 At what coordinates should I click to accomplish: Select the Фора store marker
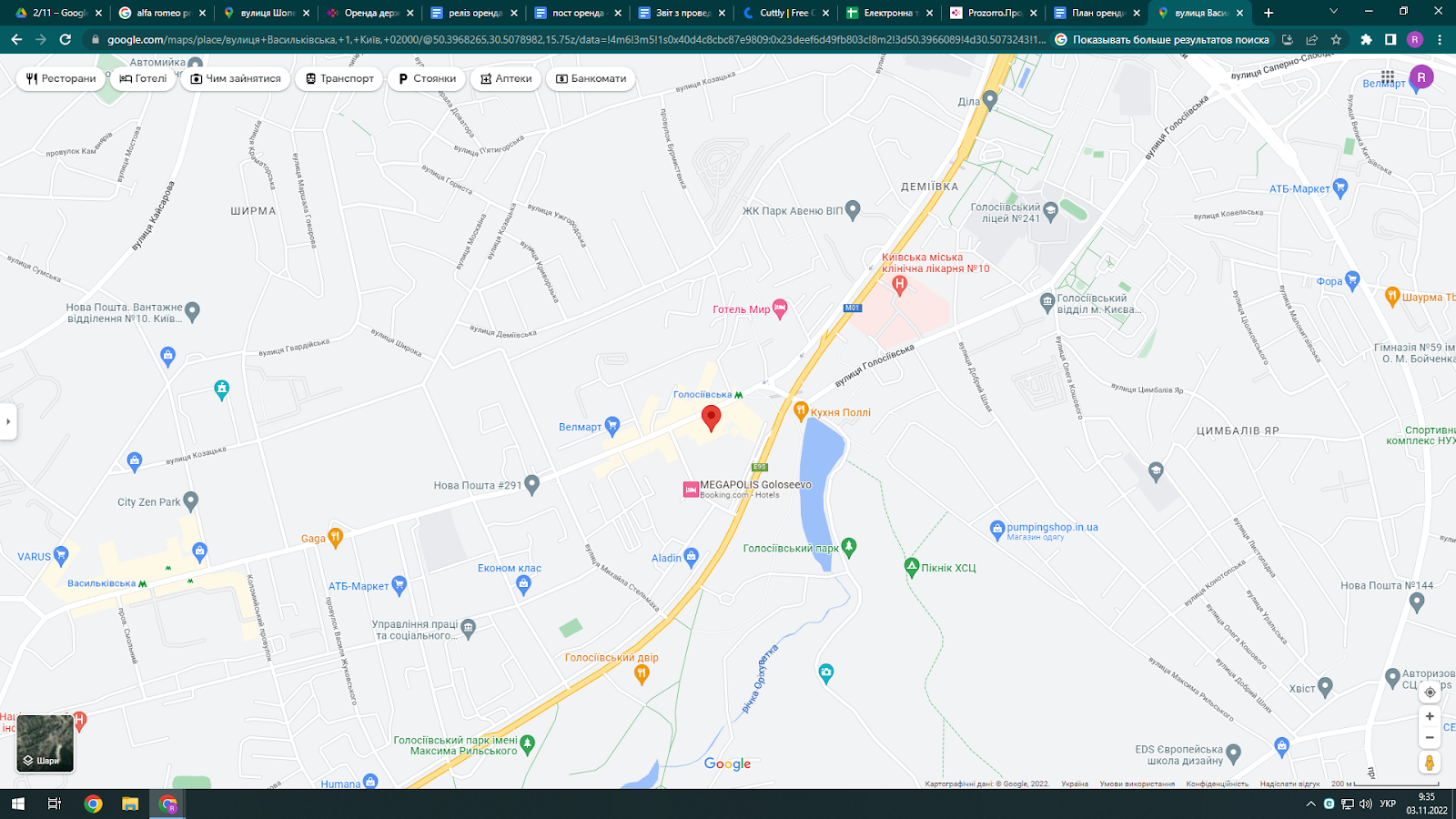pyautogui.click(x=1352, y=280)
